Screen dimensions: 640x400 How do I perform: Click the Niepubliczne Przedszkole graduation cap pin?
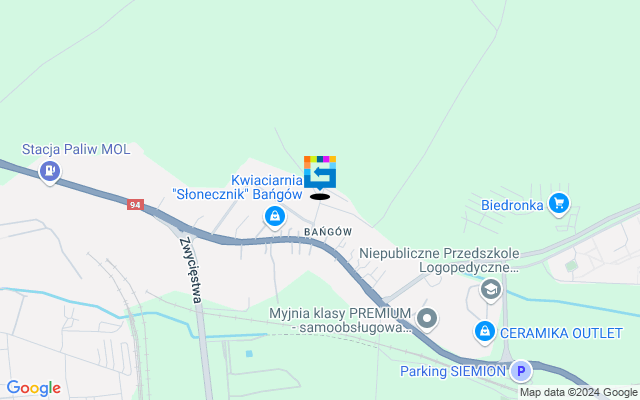click(491, 289)
